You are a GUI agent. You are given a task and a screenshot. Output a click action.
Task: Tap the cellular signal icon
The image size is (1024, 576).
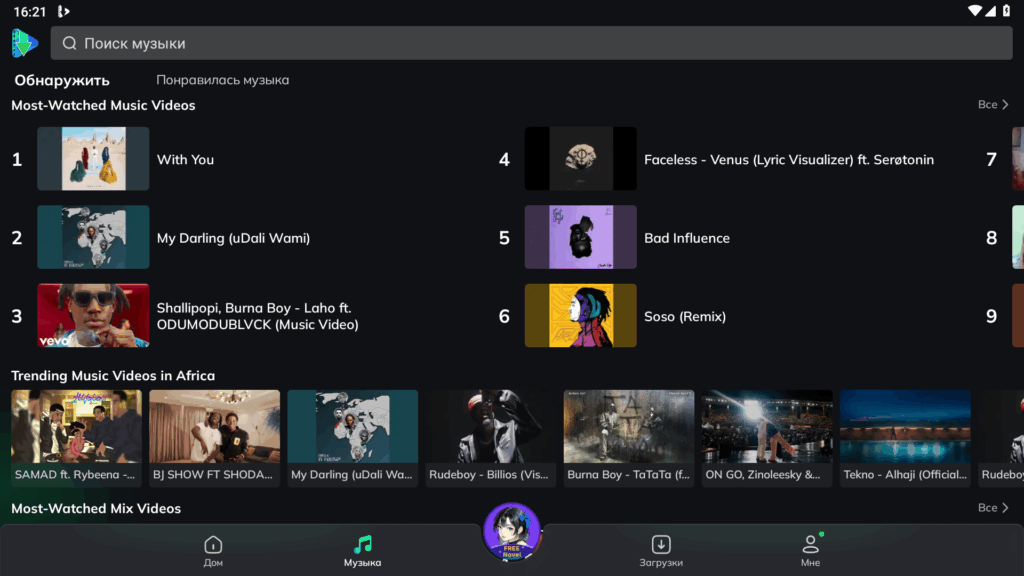tap(991, 10)
